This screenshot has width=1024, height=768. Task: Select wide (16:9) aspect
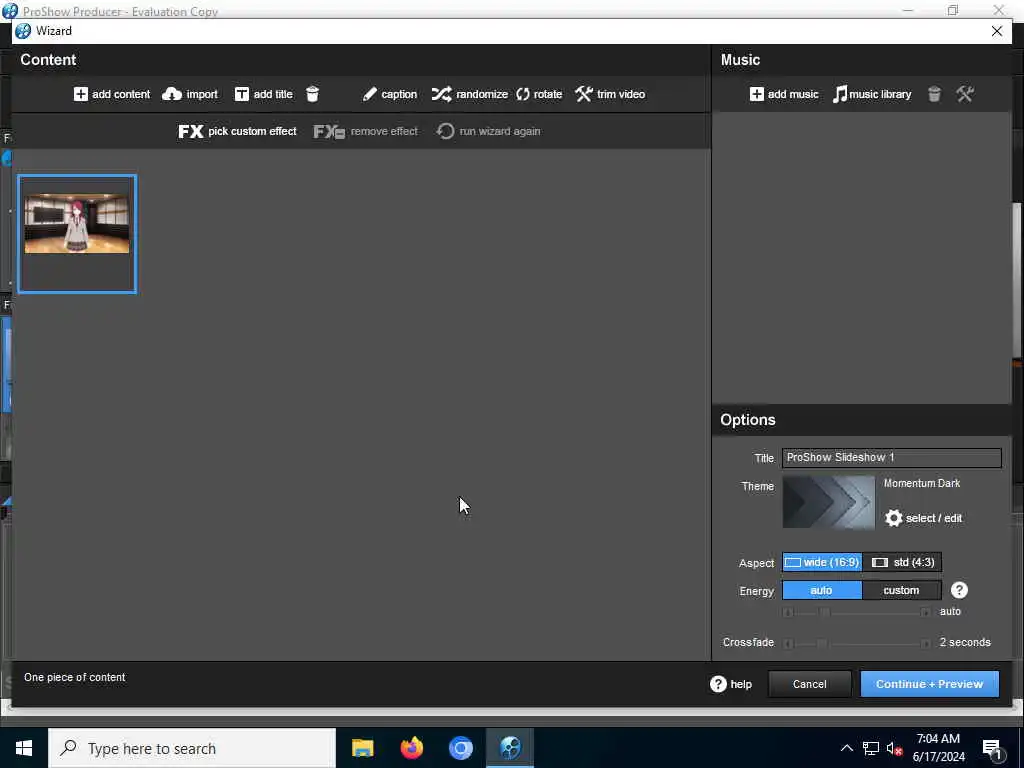(x=822, y=562)
